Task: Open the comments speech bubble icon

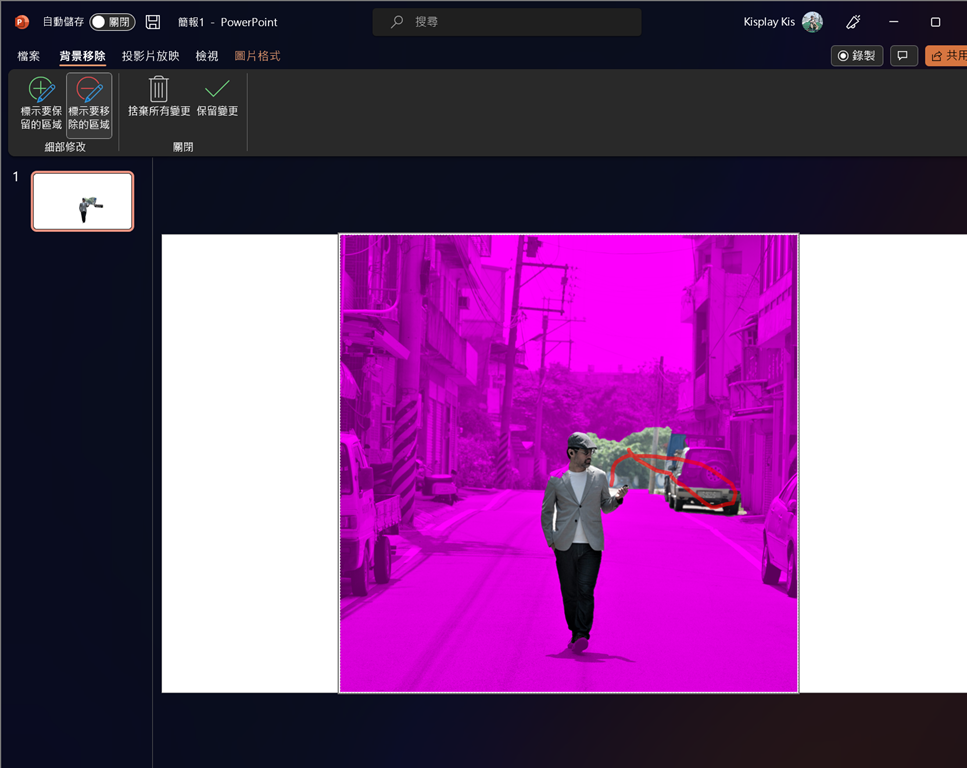Action: [x=902, y=56]
